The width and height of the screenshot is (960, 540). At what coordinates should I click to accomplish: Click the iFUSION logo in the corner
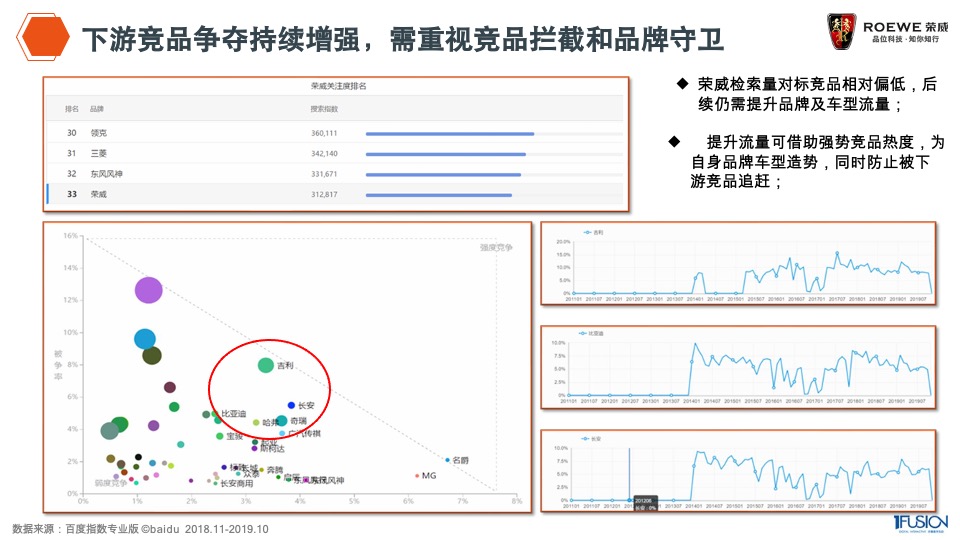point(920,522)
